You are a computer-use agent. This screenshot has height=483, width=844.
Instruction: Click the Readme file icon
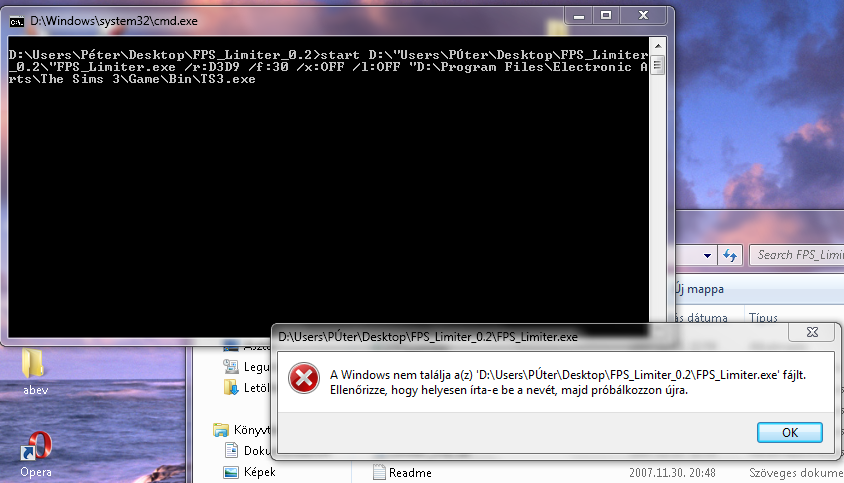coord(379,472)
